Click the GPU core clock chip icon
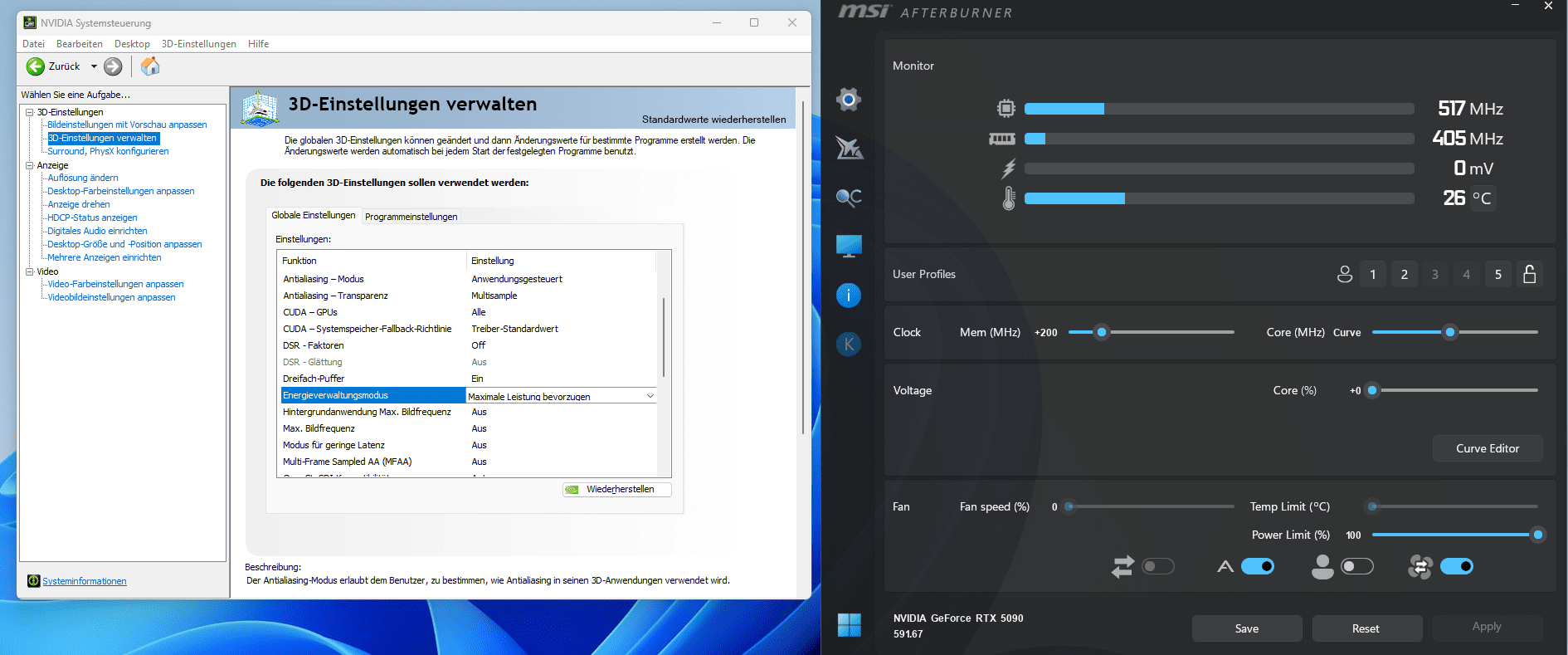This screenshot has height=655, width=1568. pos(1006,108)
